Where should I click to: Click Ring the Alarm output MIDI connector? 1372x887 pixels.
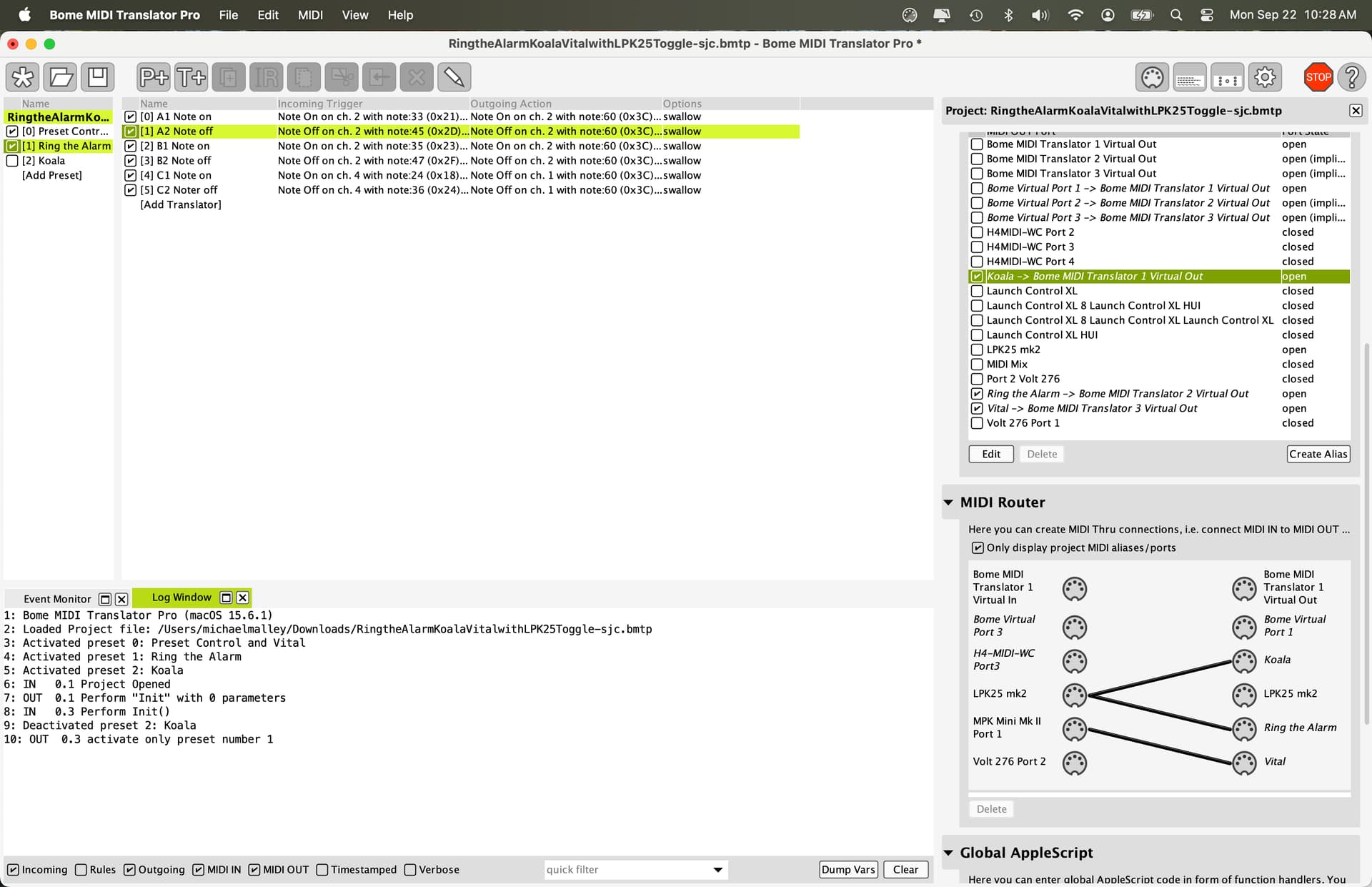(1244, 729)
